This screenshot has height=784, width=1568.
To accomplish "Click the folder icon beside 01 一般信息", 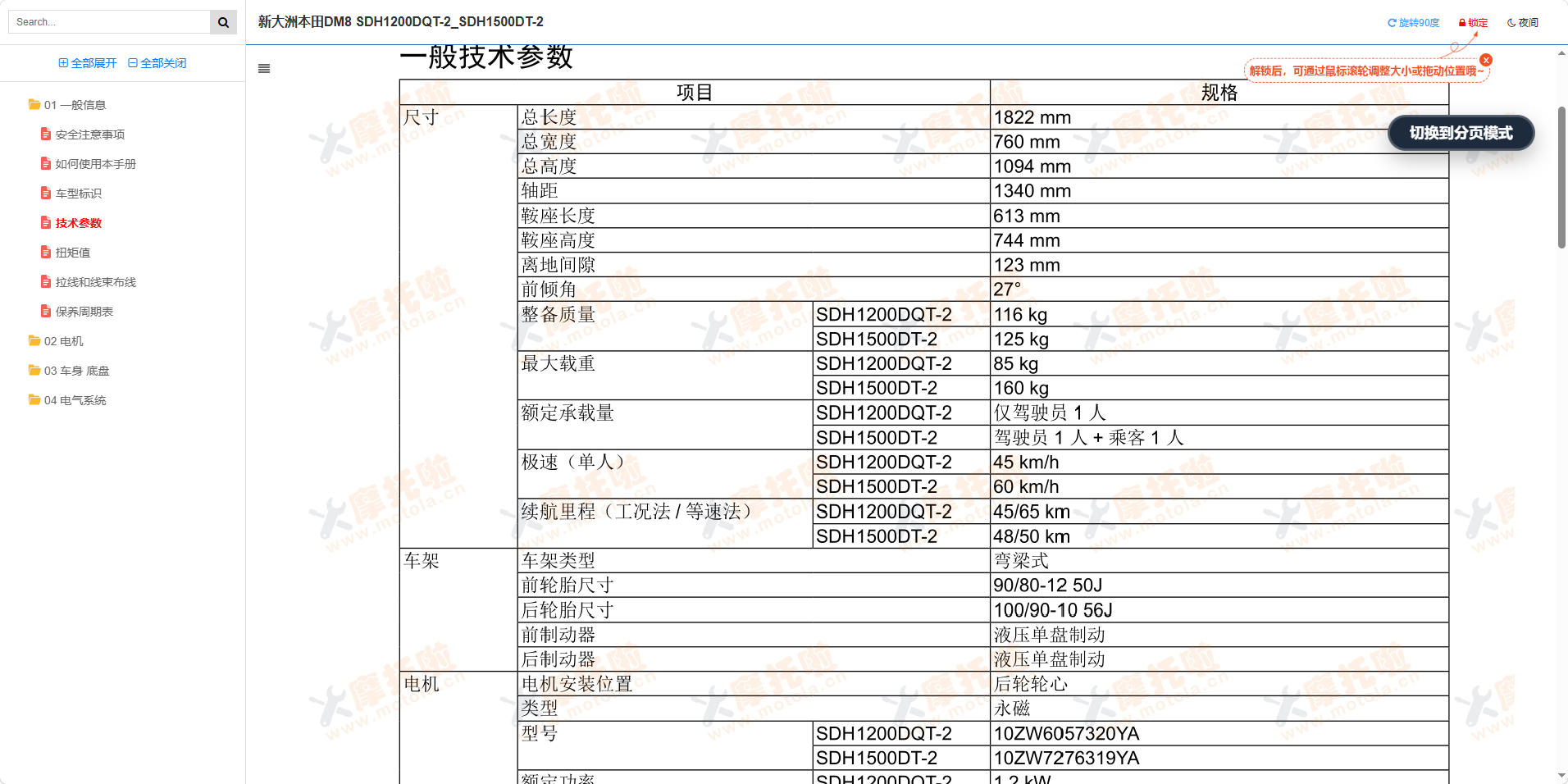I will click(34, 105).
